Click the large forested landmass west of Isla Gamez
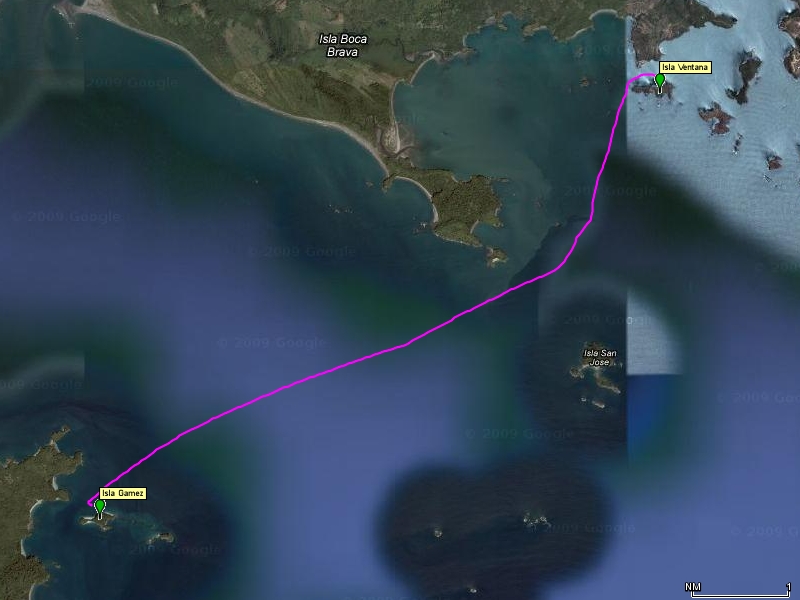The image size is (800, 600). pos(31,505)
